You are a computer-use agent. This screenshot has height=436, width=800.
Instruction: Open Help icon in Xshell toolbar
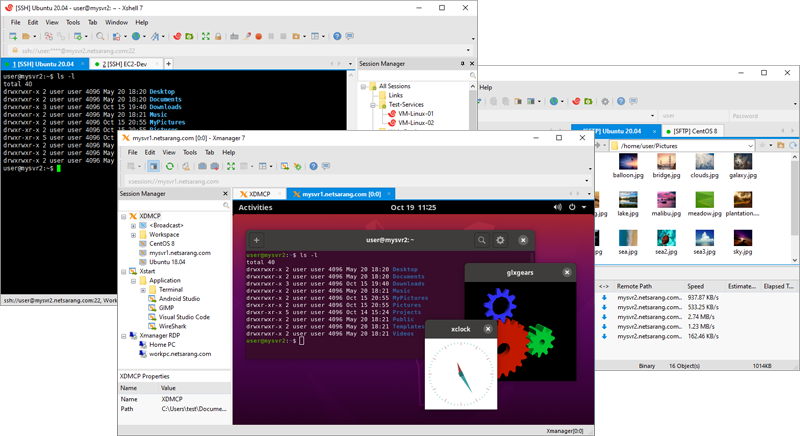337,36
